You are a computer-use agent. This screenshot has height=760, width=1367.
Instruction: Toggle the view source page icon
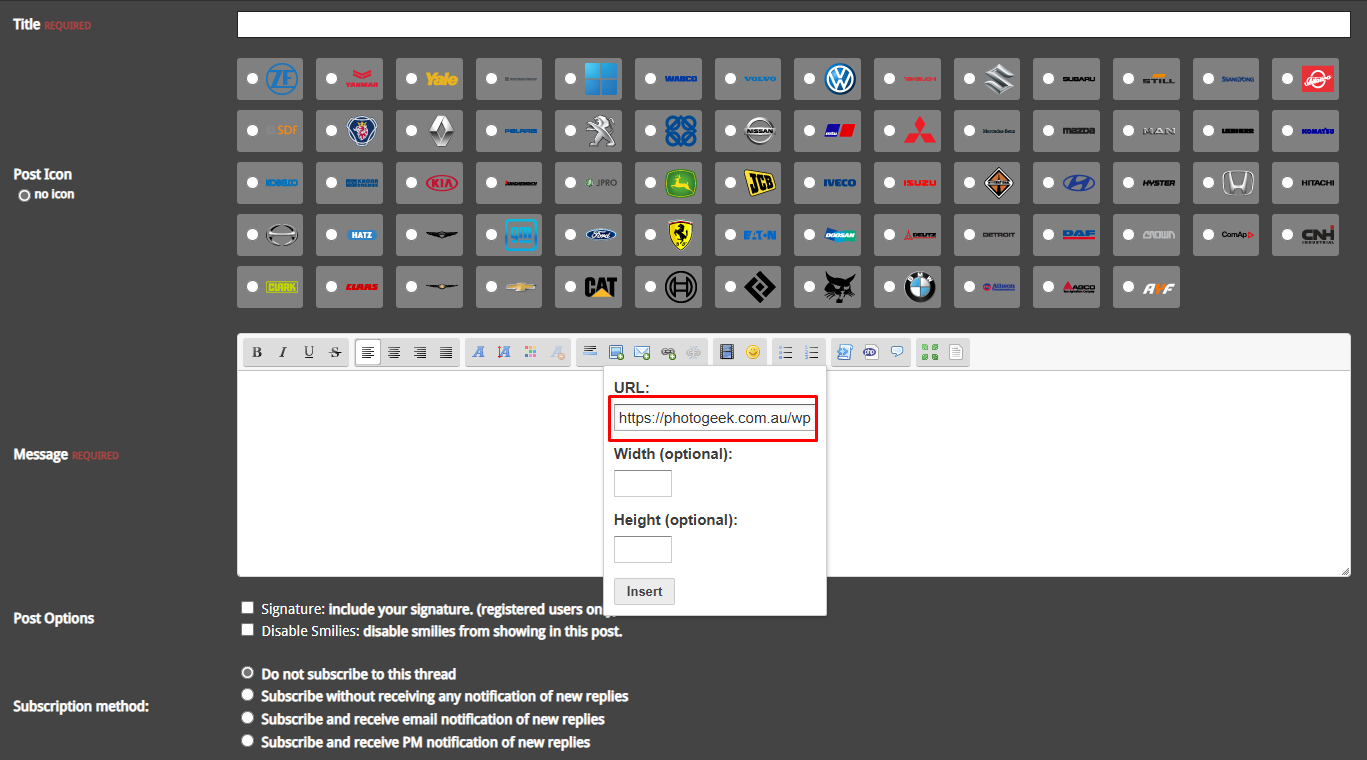coord(956,352)
